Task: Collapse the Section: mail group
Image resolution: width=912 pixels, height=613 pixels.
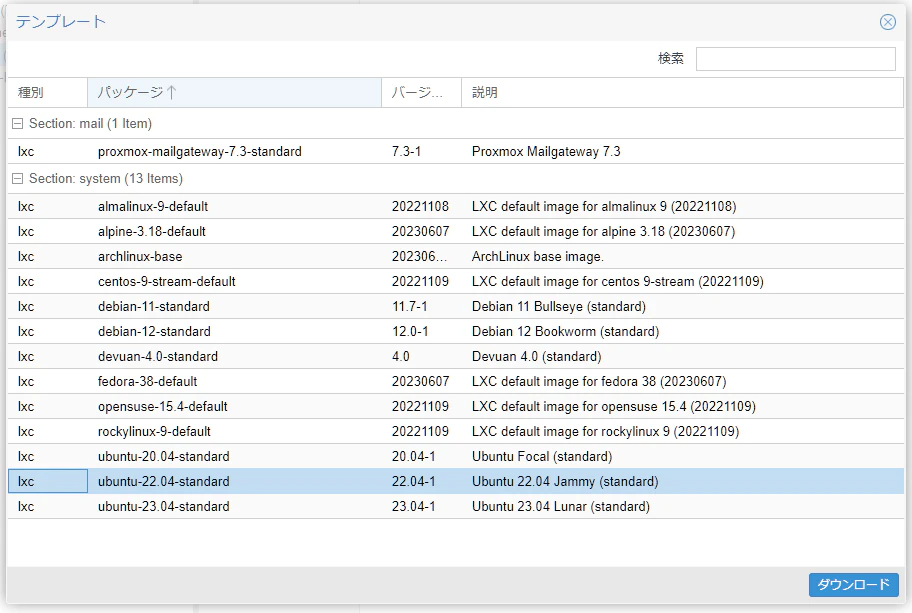Action: pyautogui.click(x=17, y=123)
